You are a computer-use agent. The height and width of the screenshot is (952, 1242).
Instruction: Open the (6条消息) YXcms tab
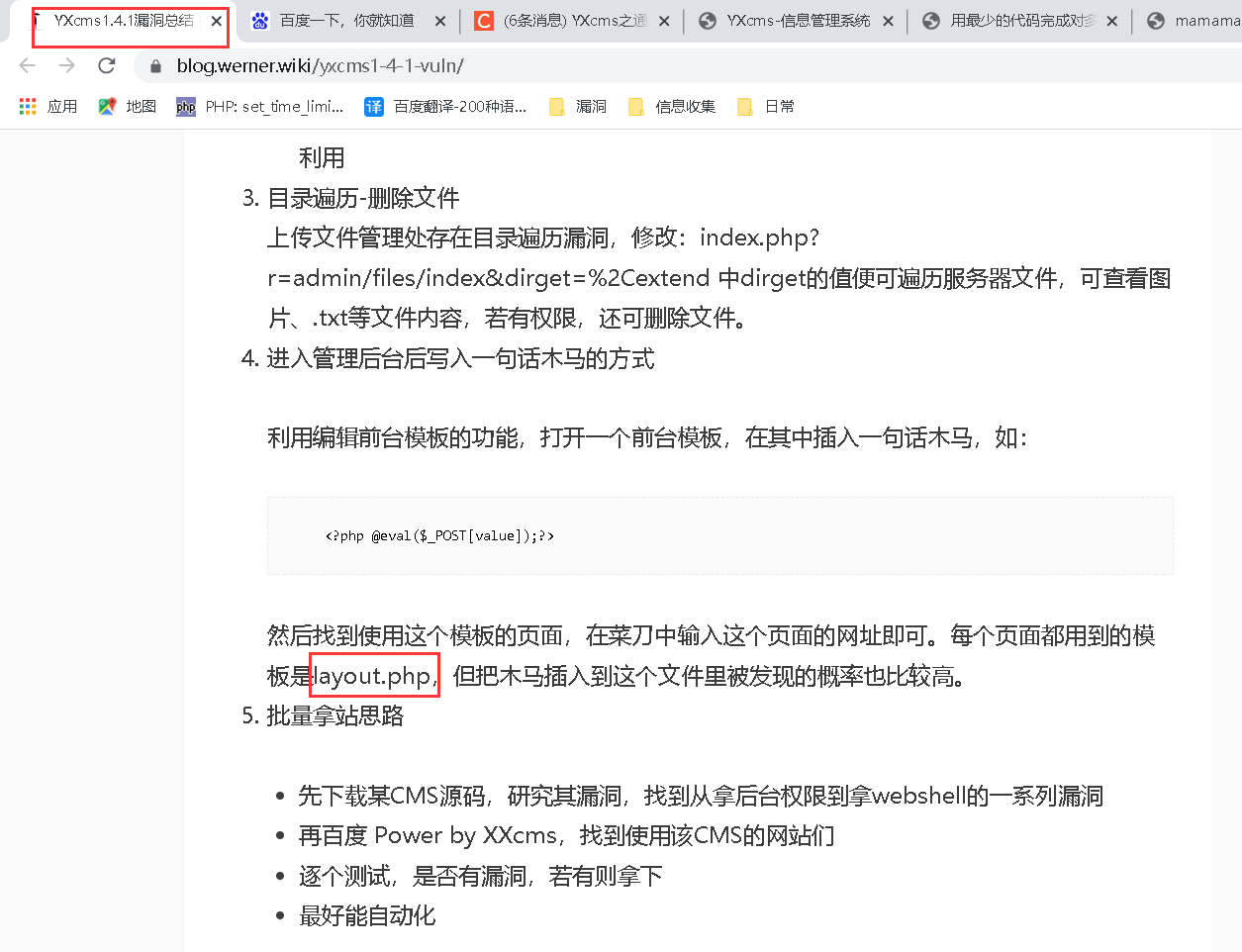[574, 21]
